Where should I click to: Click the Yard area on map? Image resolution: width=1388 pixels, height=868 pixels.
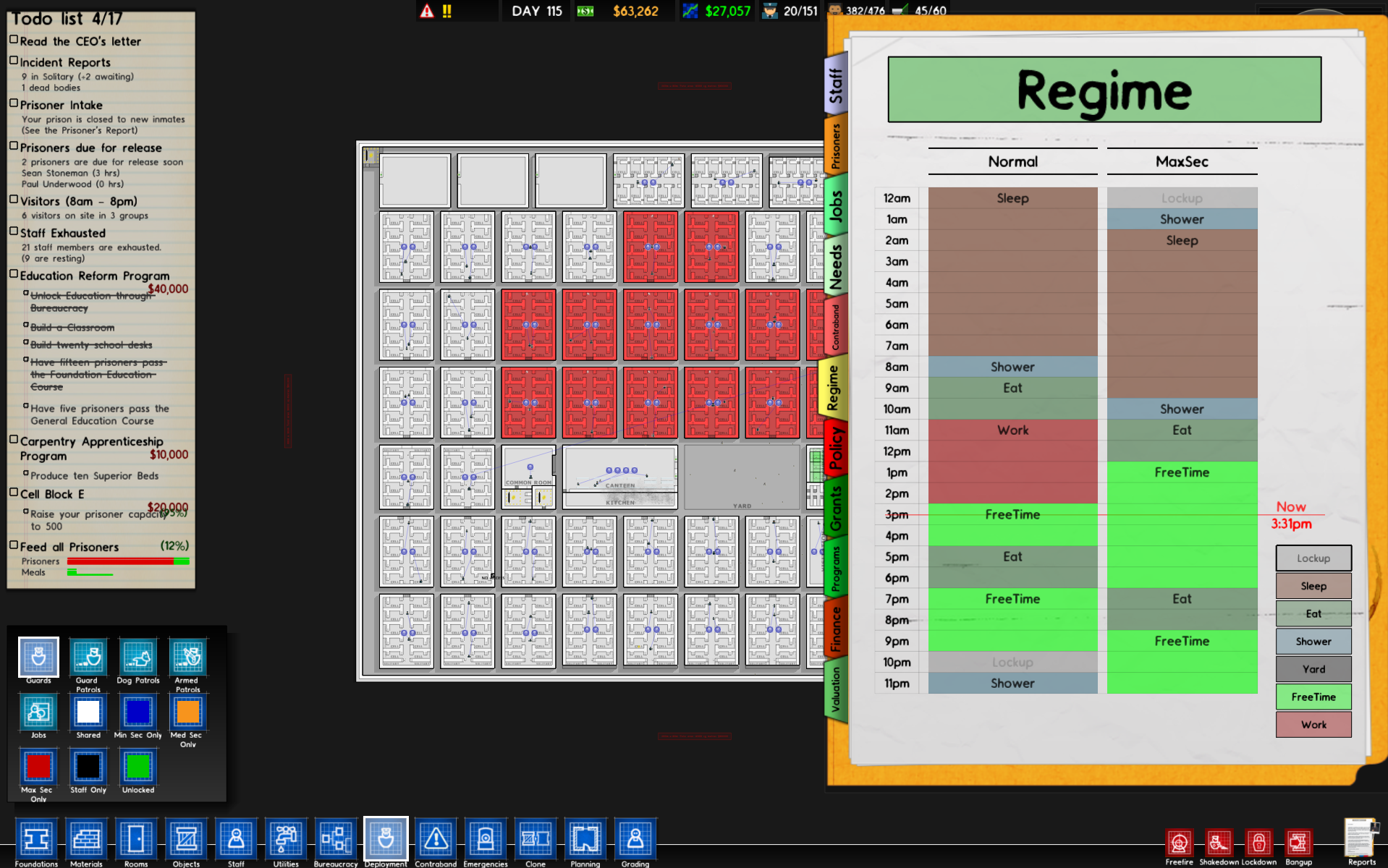pos(742,477)
